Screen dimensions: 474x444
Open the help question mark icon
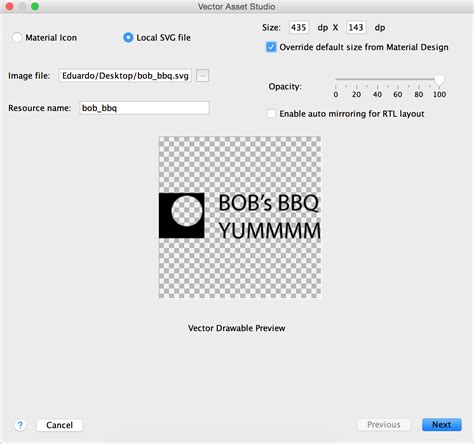point(20,425)
